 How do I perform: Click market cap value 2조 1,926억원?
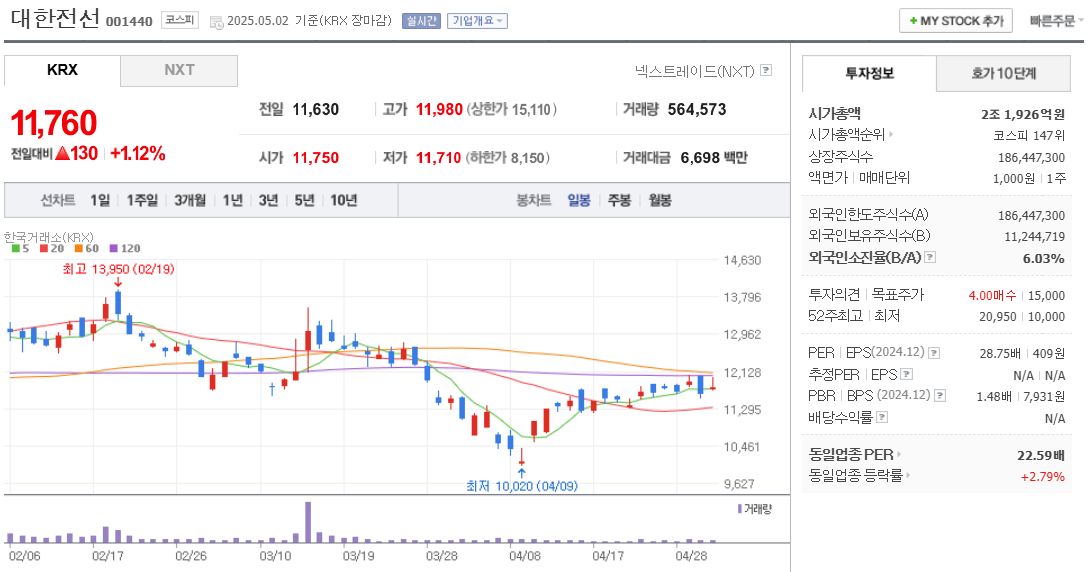pos(1023,114)
